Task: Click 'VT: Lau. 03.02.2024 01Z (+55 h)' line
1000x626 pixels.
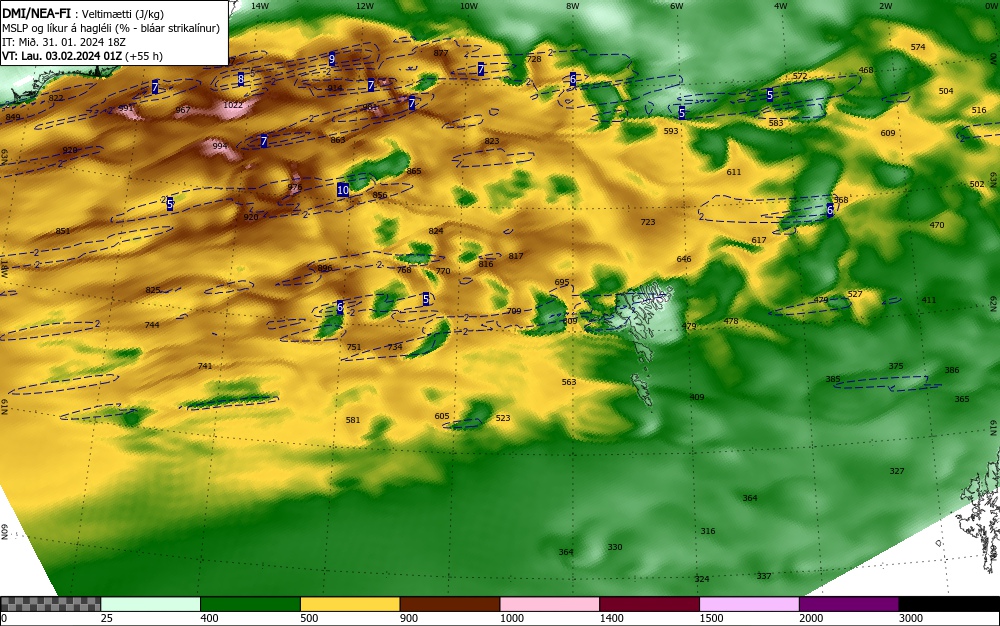Action: pos(82,56)
